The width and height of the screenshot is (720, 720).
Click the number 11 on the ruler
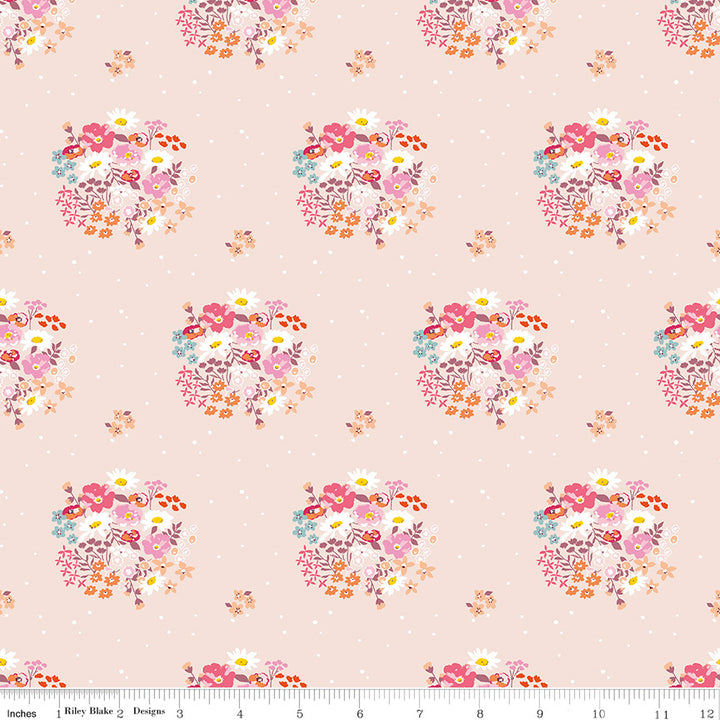pyautogui.click(x=659, y=713)
